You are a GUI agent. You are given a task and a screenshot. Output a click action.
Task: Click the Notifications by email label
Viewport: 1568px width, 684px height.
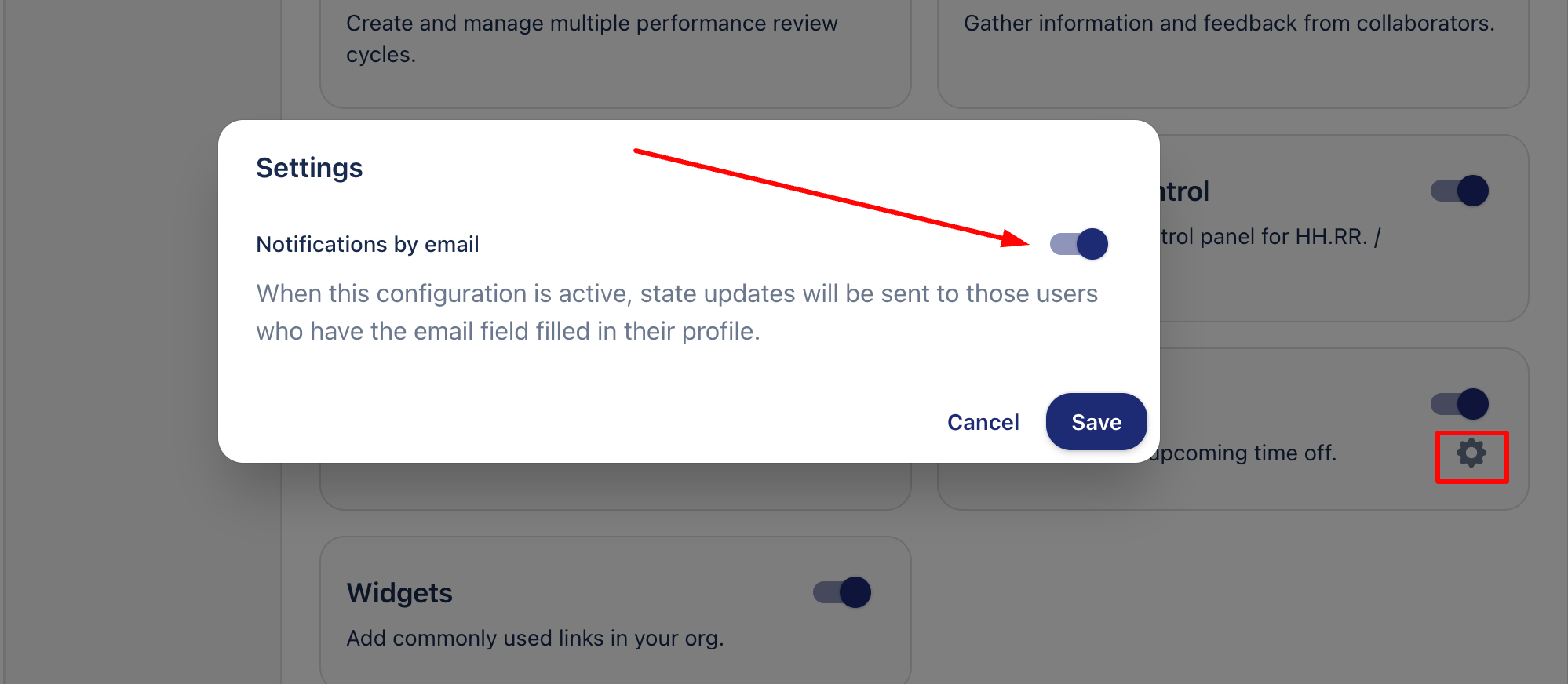pyautogui.click(x=367, y=245)
